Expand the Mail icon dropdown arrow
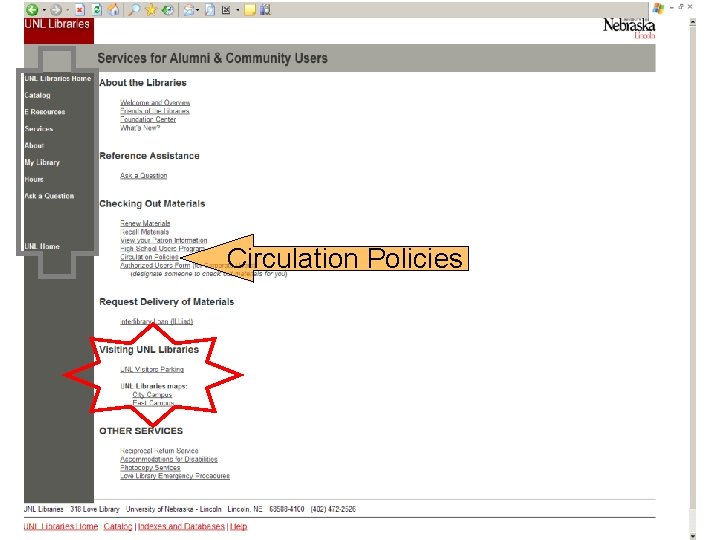Image resolution: width=720 pixels, height=540 pixels. click(197, 10)
